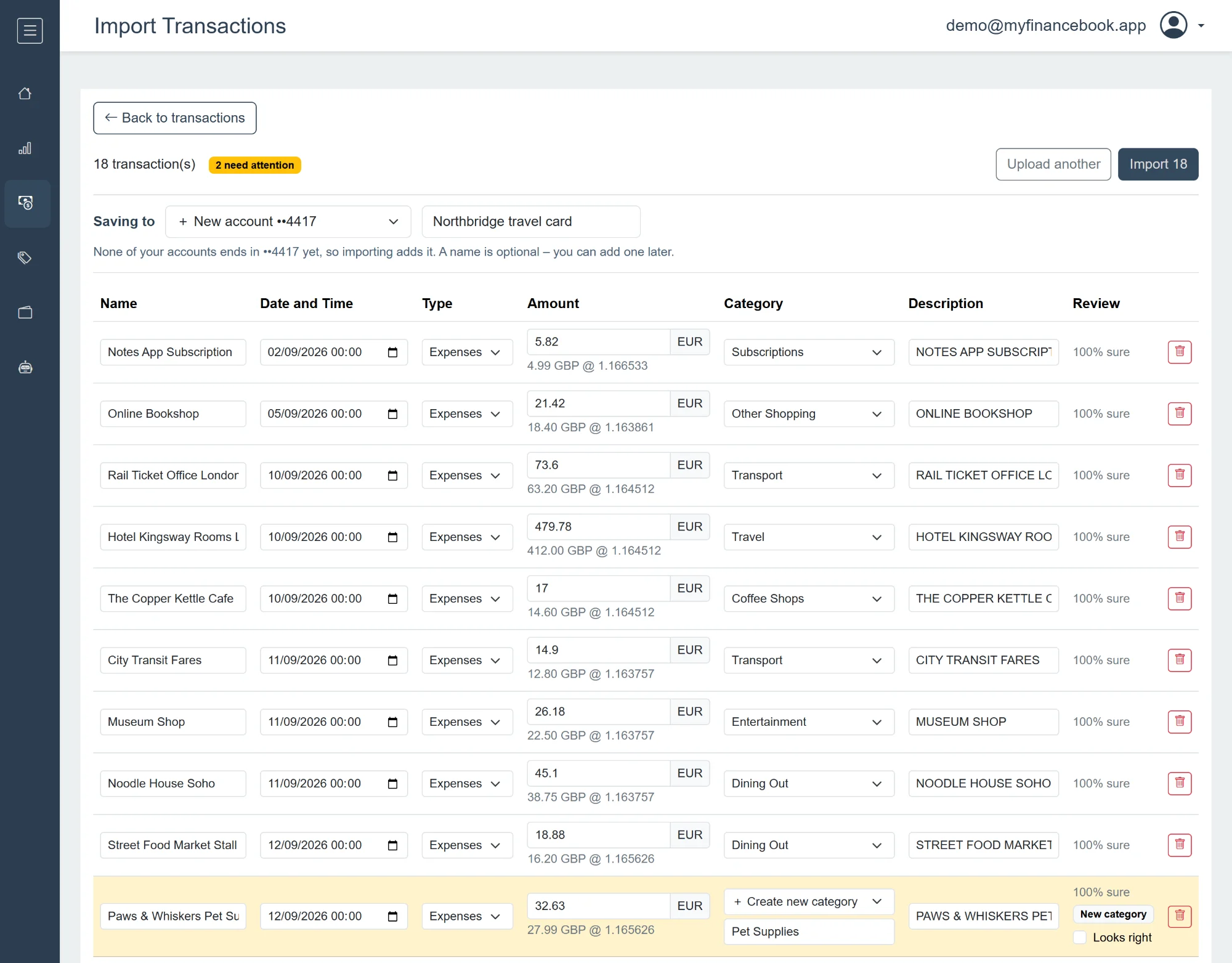Open date picker for City Transit Fares
This screenshot has height=963, width=1232.
392,660
